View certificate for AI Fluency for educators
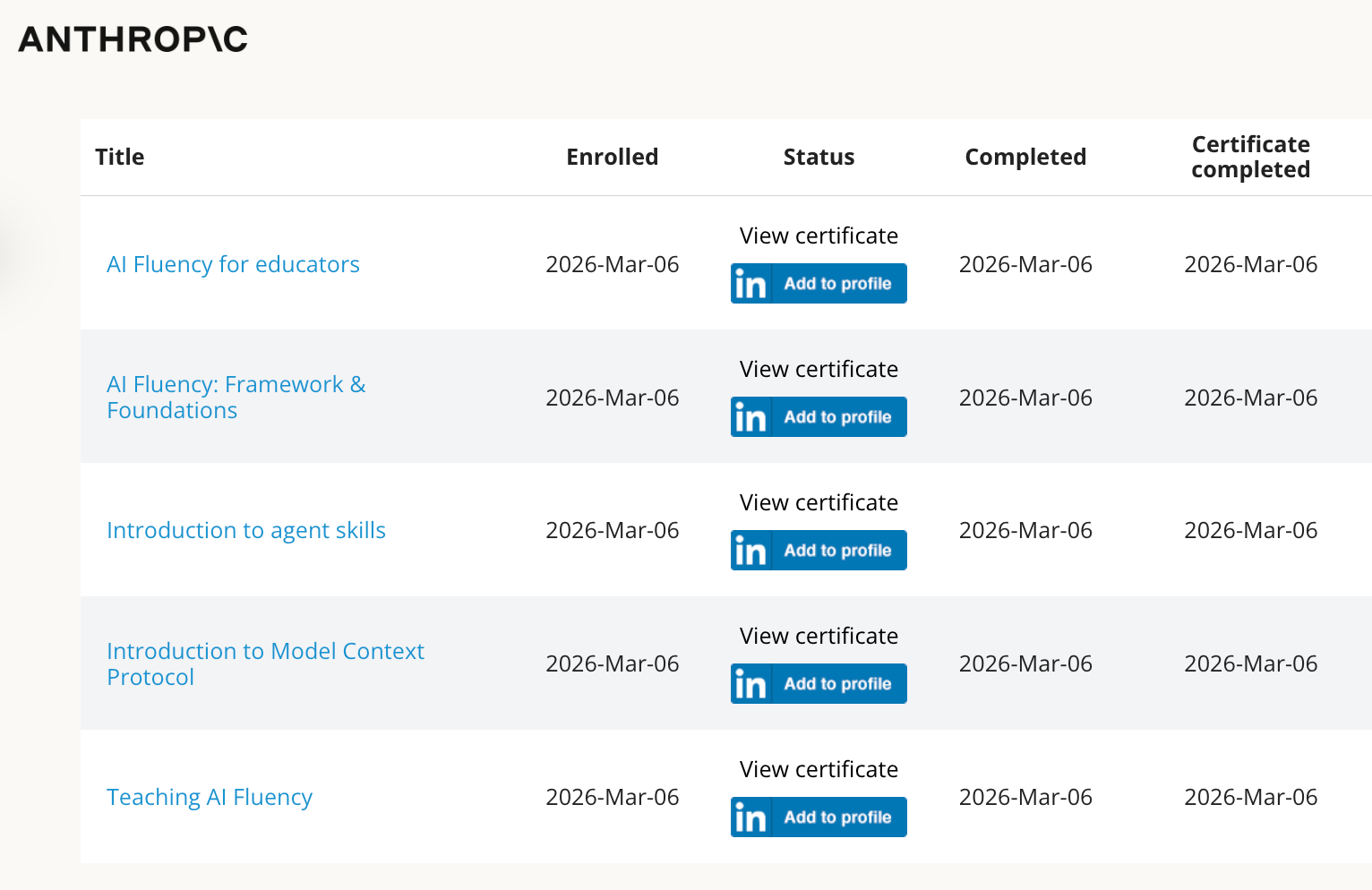 [819, 235]
